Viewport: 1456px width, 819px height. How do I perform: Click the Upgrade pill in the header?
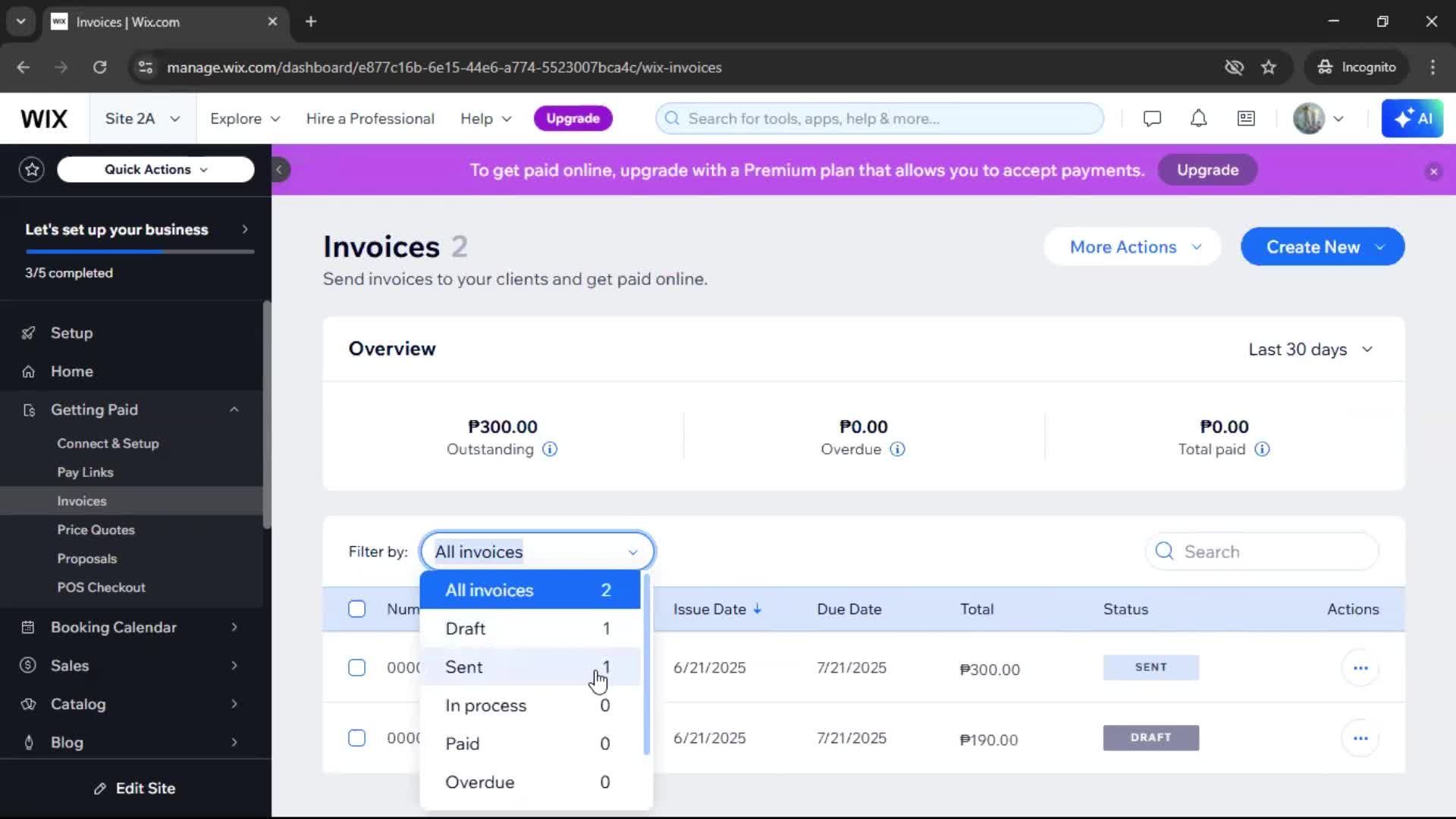(573, 118)
